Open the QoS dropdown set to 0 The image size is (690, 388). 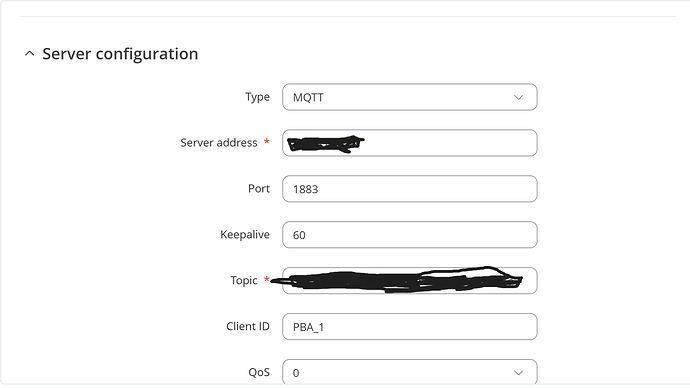click(x=410, y=372)
